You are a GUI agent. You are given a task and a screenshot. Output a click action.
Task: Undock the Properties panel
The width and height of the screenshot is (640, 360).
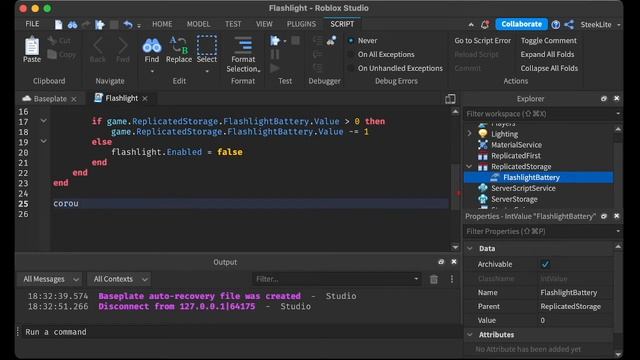point(604,216)
